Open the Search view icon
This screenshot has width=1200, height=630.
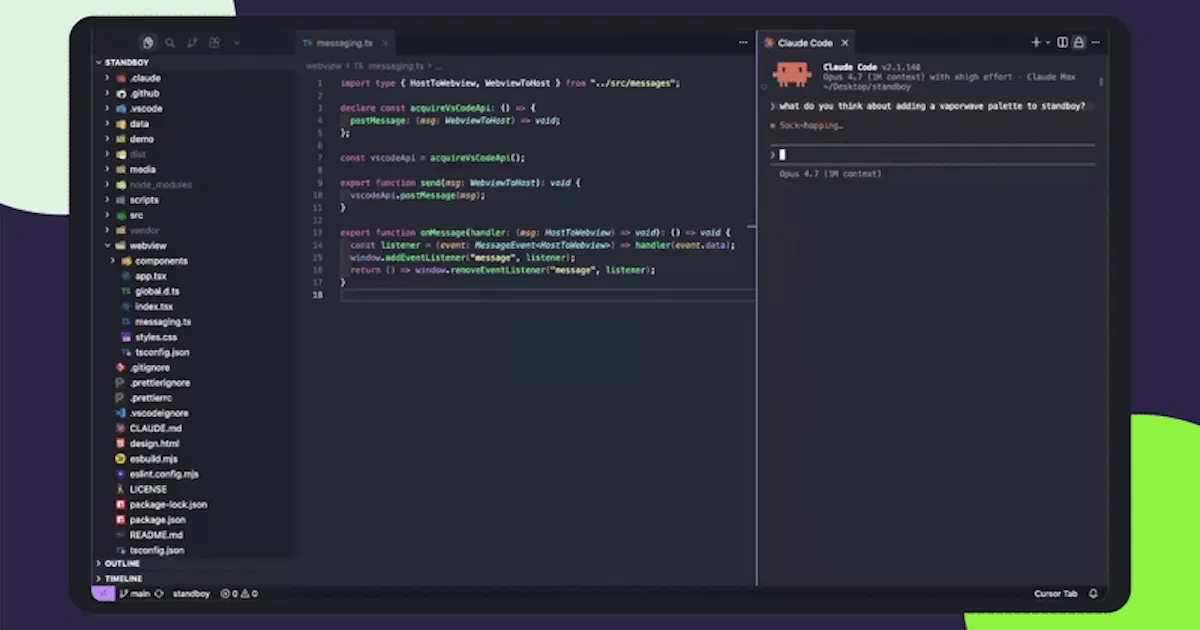170,43
